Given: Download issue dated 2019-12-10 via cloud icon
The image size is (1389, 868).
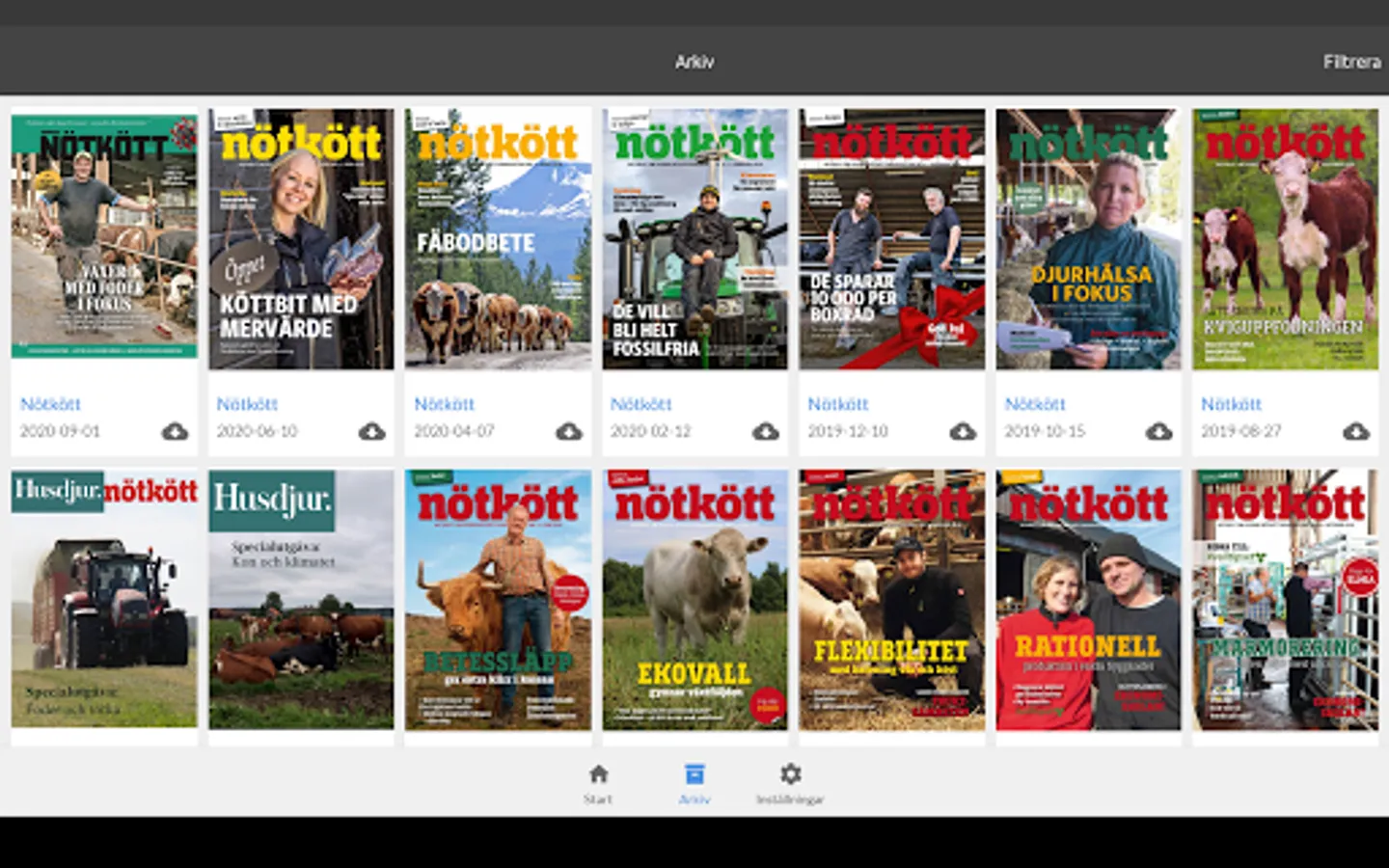Looking at the screenshot, I should tap(963, 431).
